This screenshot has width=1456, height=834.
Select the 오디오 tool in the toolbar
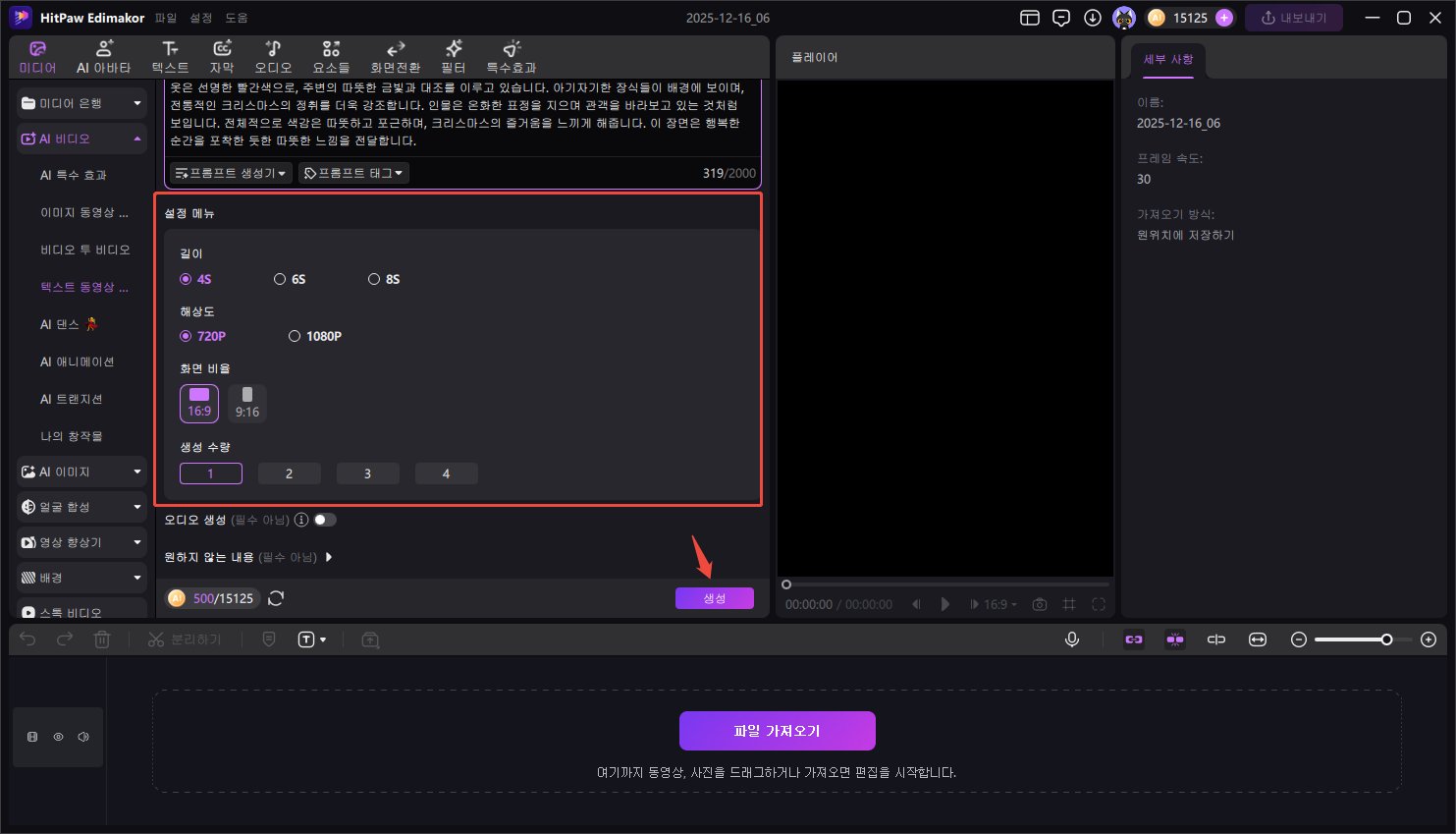point(273,56)
